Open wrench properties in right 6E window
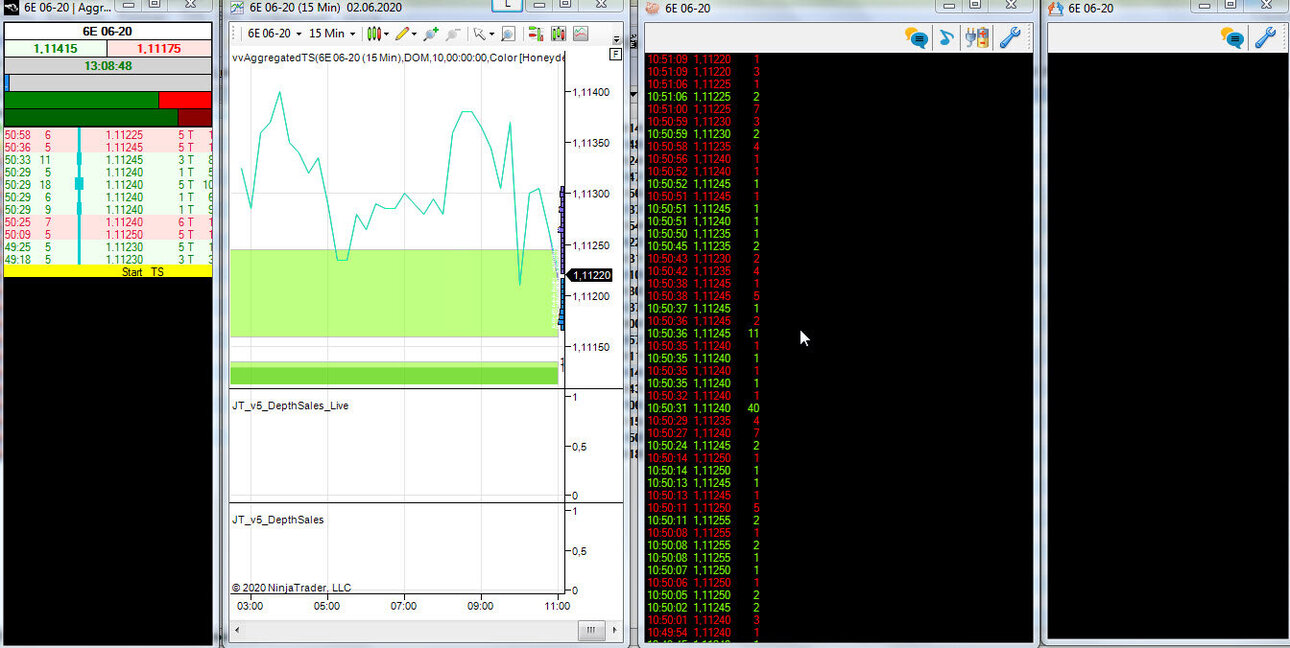1290x648 pixels. pyautogui.click(x=1265, y=38)
